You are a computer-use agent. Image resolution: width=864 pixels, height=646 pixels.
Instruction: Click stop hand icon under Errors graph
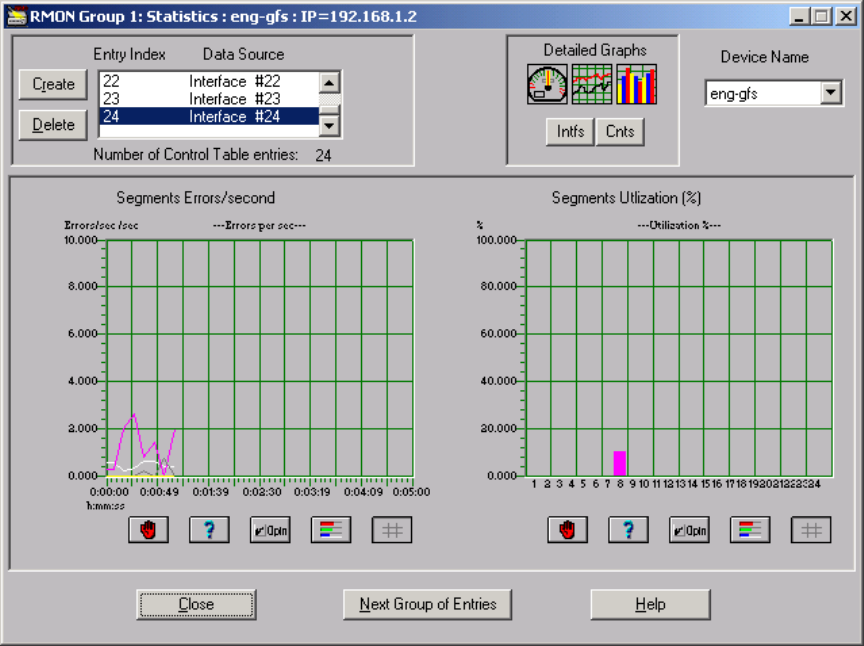click(x=148, y=530)
